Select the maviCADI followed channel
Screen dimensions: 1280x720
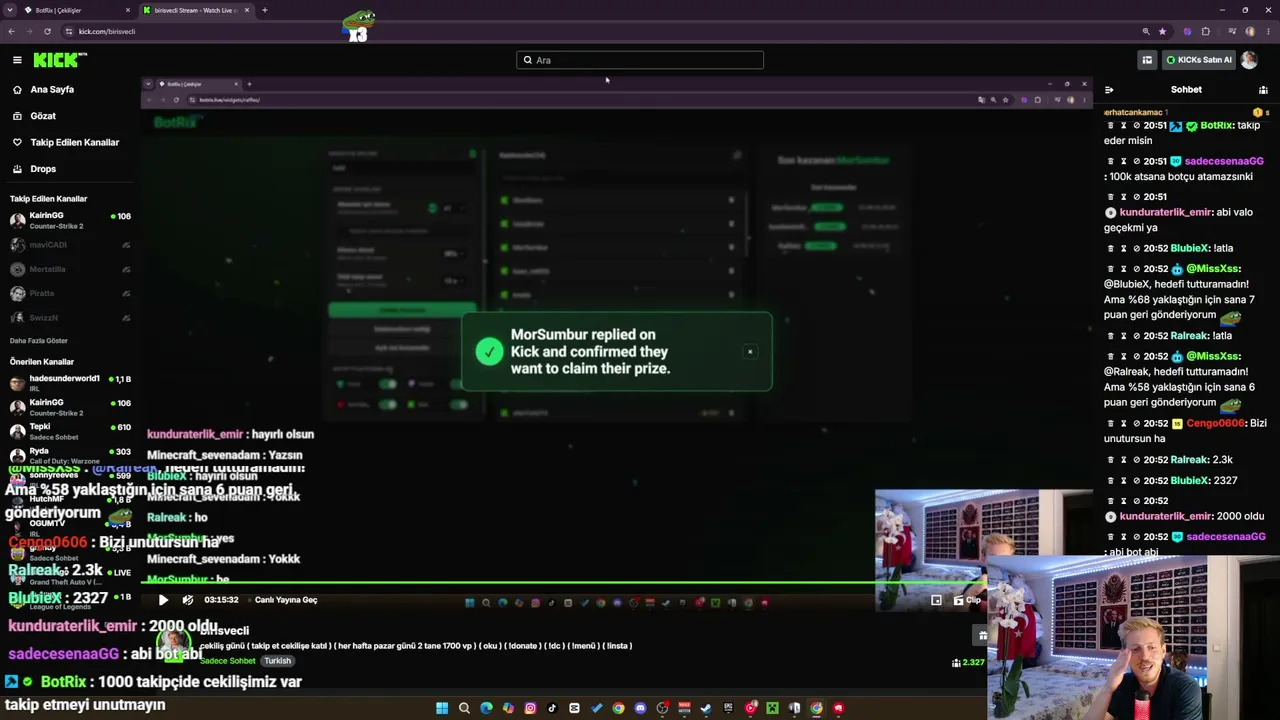(70, 245)
